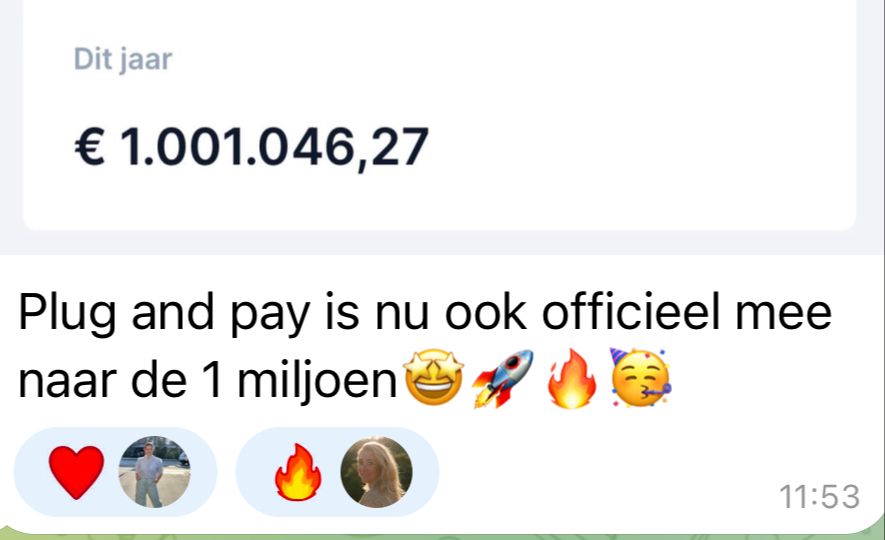The height and width of the screenshot is (540, 885).
Task: Click the rocket emoji in the message
Action: tap(502, 378)
